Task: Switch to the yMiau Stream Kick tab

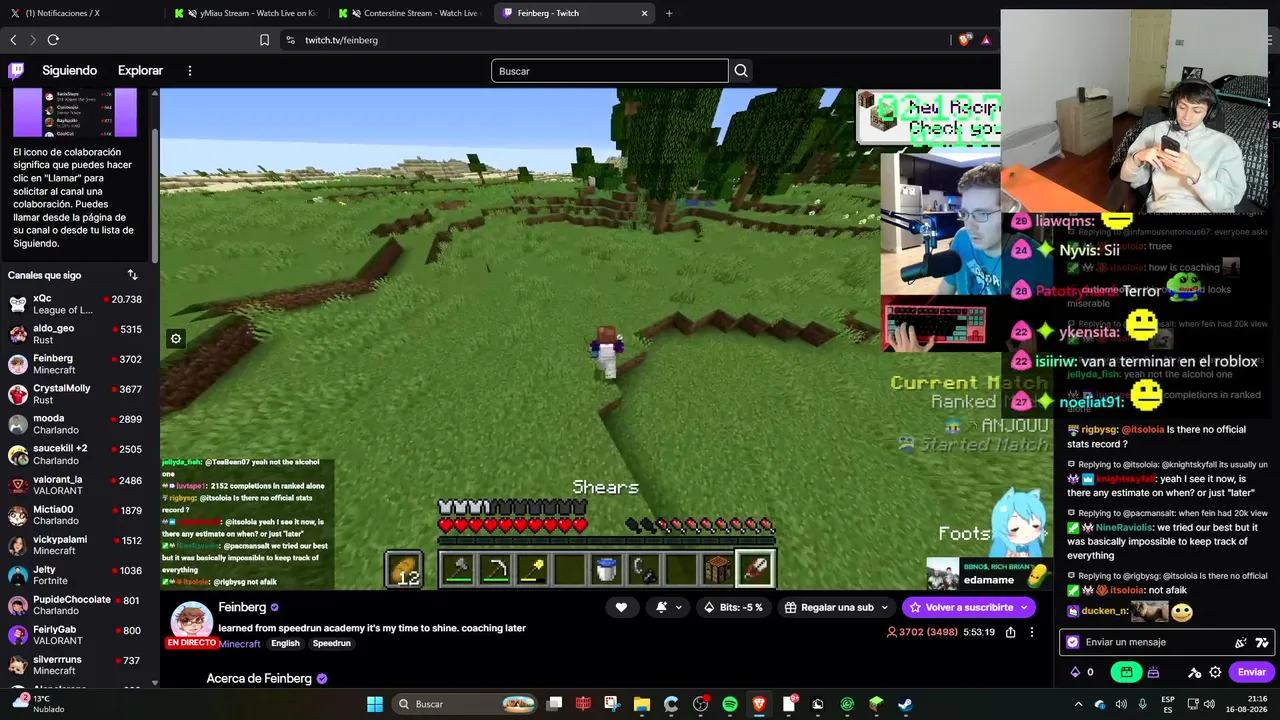Action: [246, 13]
